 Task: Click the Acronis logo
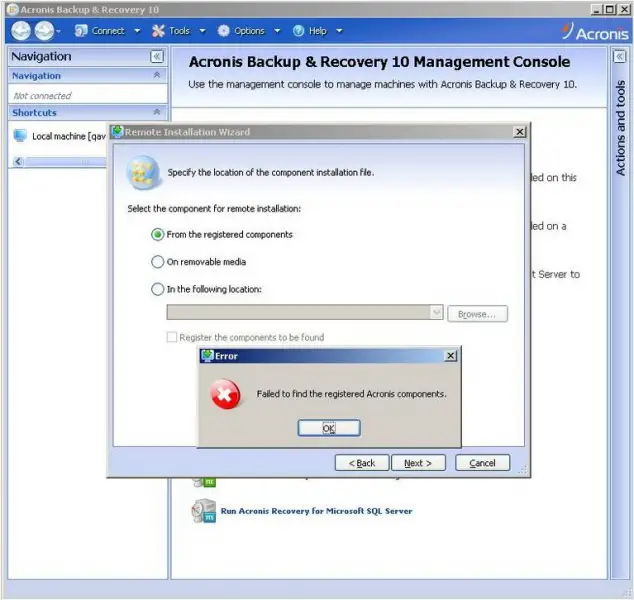coord(595,32)
